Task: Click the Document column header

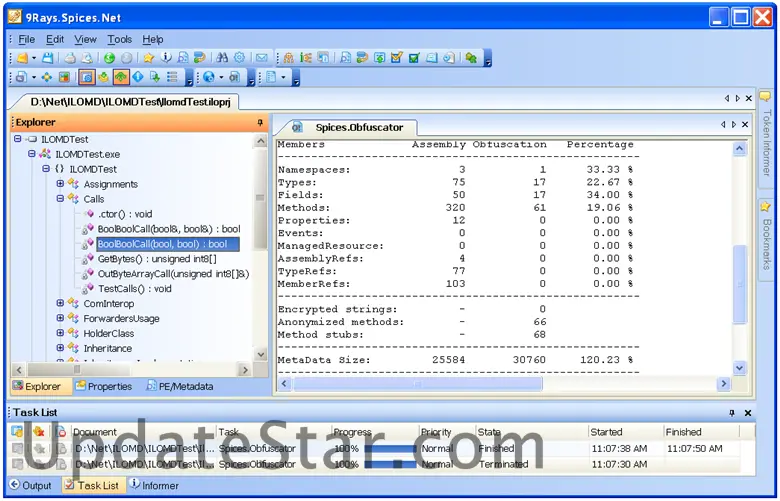Action: point(143,431)
